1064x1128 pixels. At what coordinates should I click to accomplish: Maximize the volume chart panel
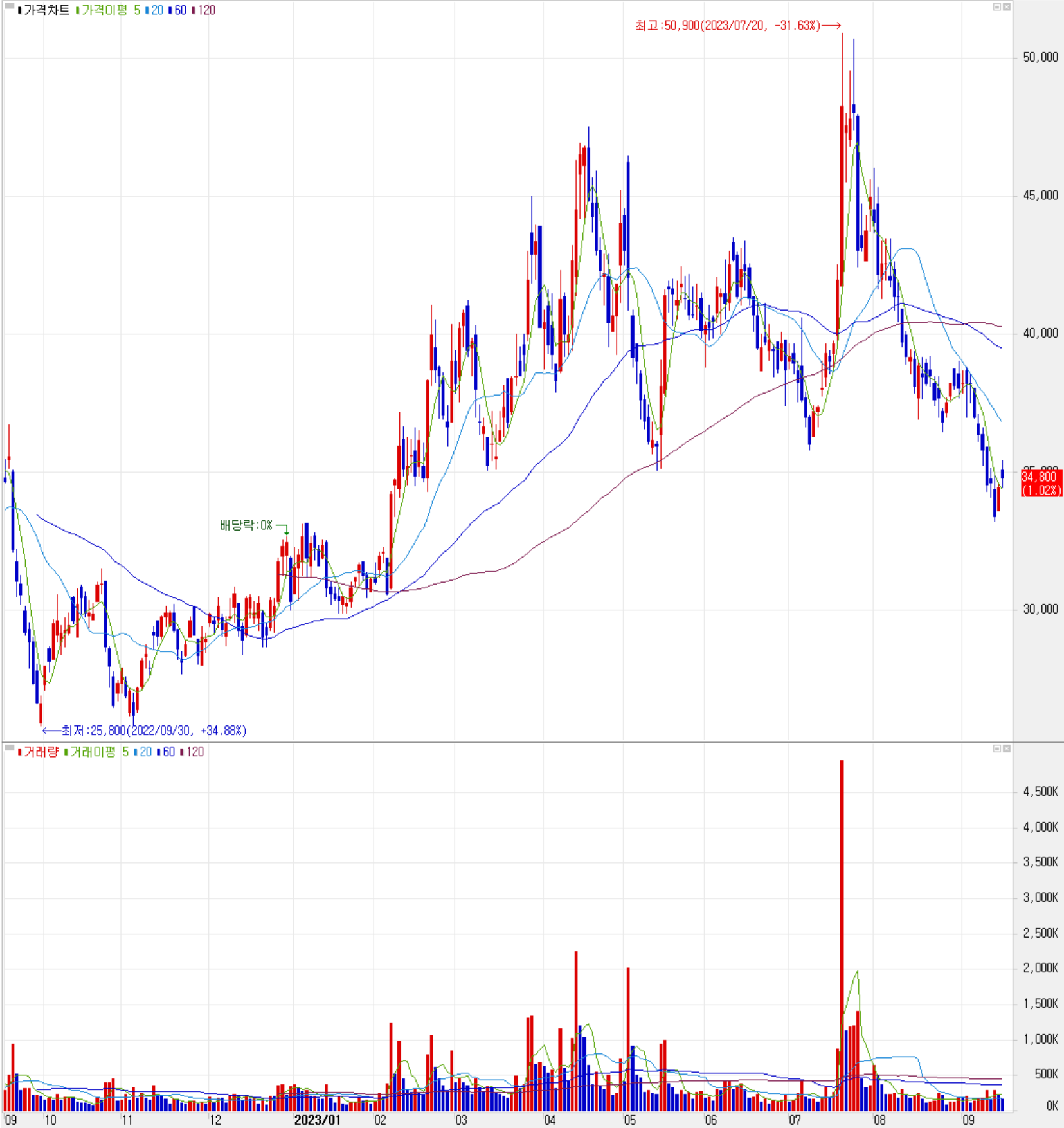997,749
